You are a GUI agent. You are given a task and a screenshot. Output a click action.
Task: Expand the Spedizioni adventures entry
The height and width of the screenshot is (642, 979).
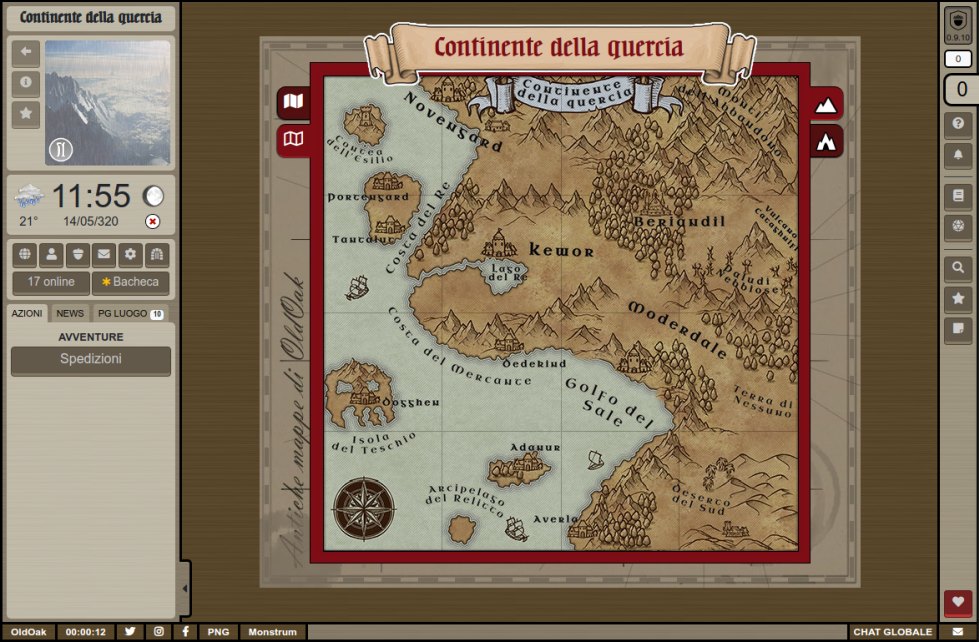pos(91,360)
